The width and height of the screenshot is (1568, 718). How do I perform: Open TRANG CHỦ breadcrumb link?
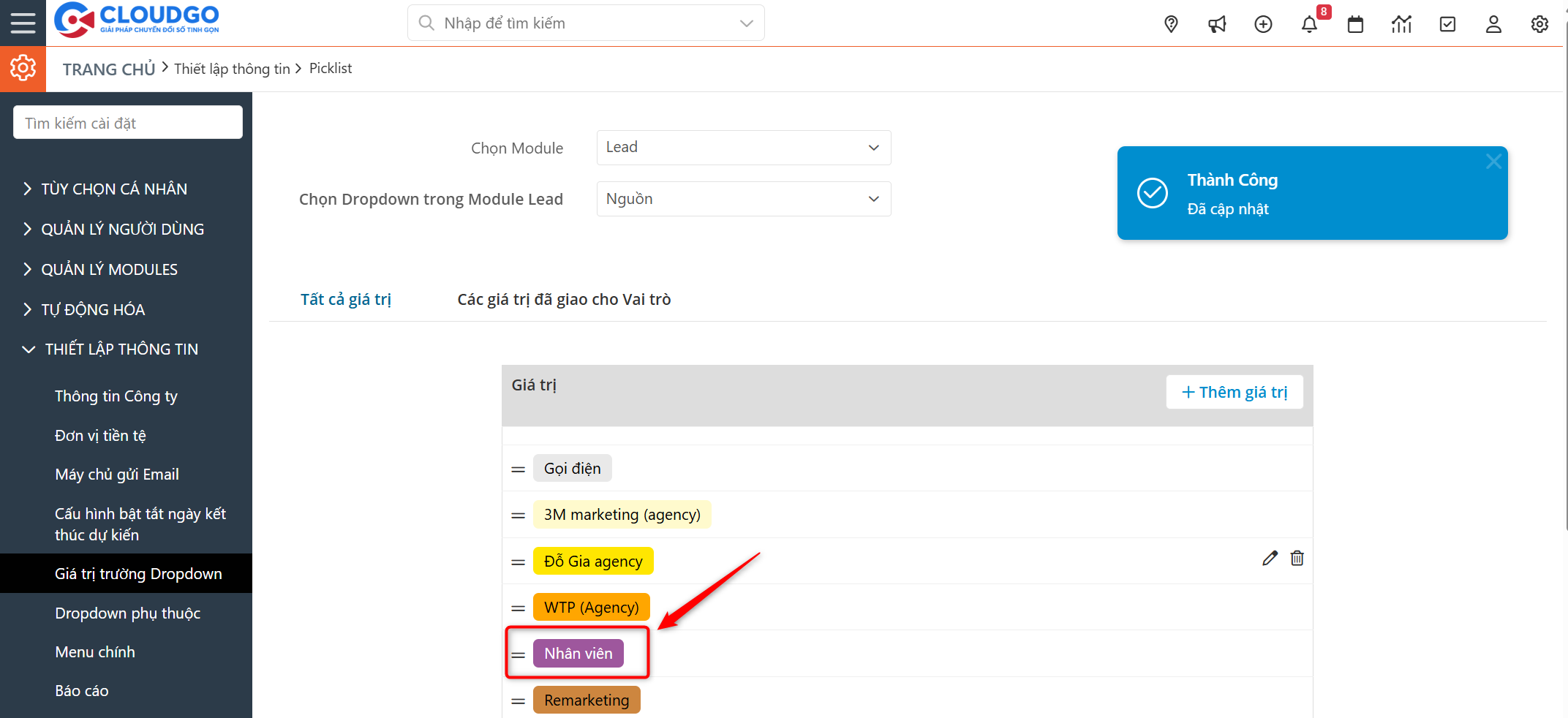pyautogui.click(x=108, y=68)
